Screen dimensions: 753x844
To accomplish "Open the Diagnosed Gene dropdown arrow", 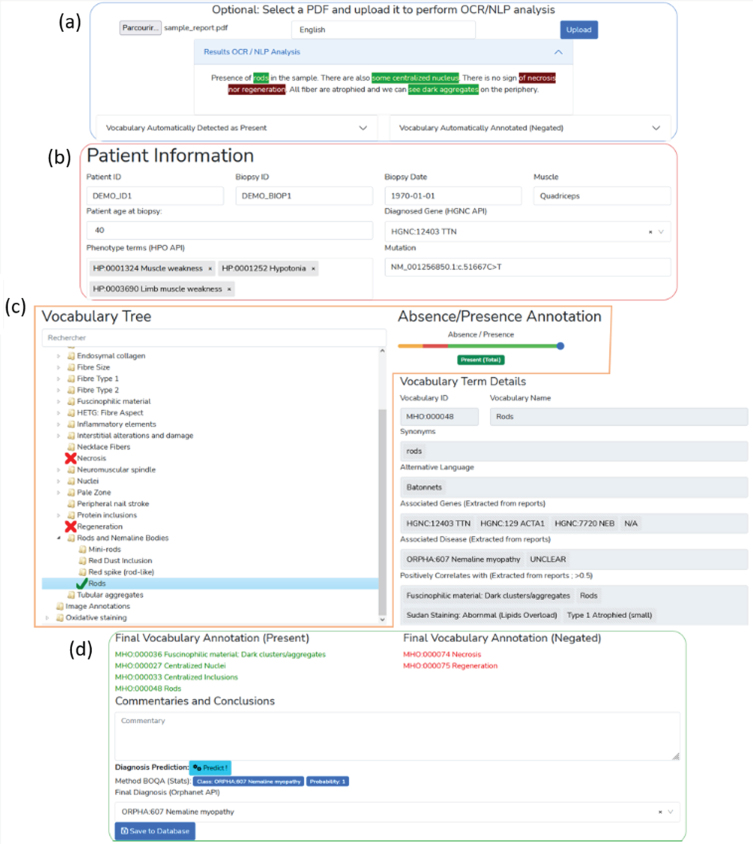I will click(661, 232).
